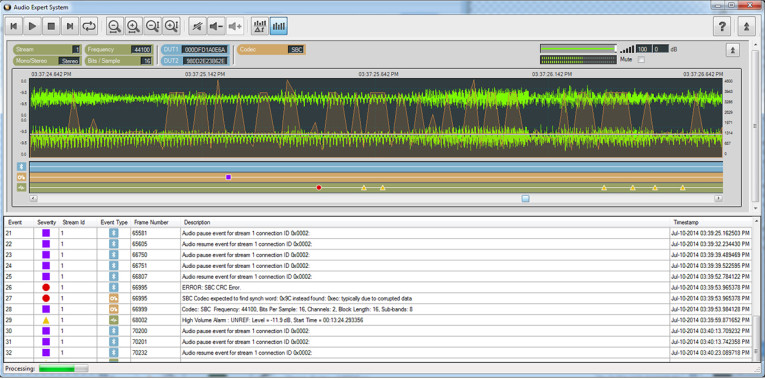The image size is (765, 379).
Task: Collapse the waveform panel with the up arrow
Action: click(732, 50)
